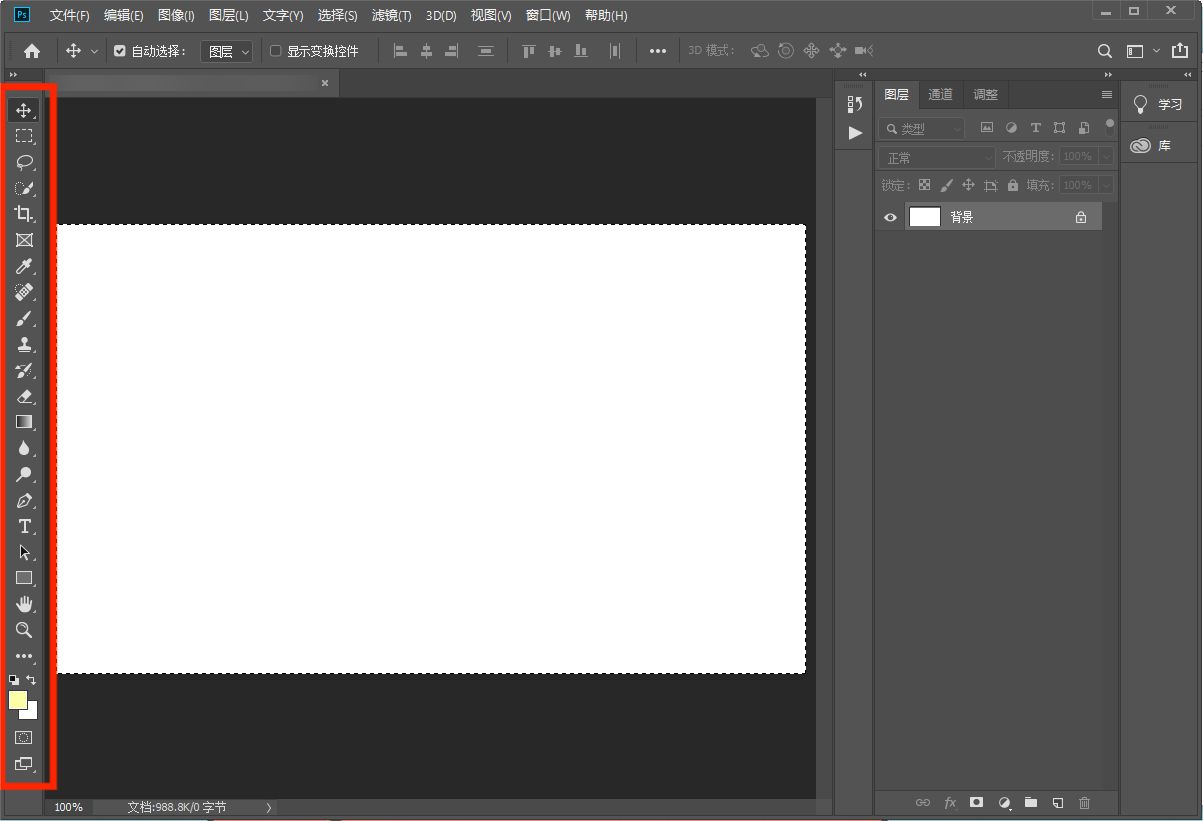Click the Home button in options bar

(x=32, y=51)
